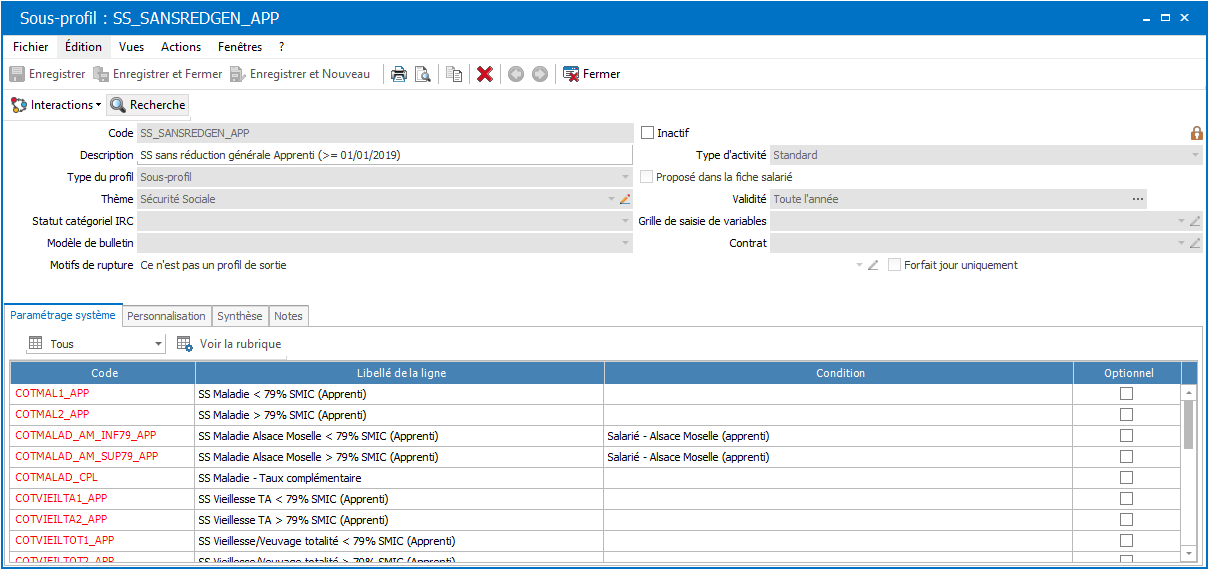
Task: Switch to the Notes tab
Action: [x=288, y=316]
